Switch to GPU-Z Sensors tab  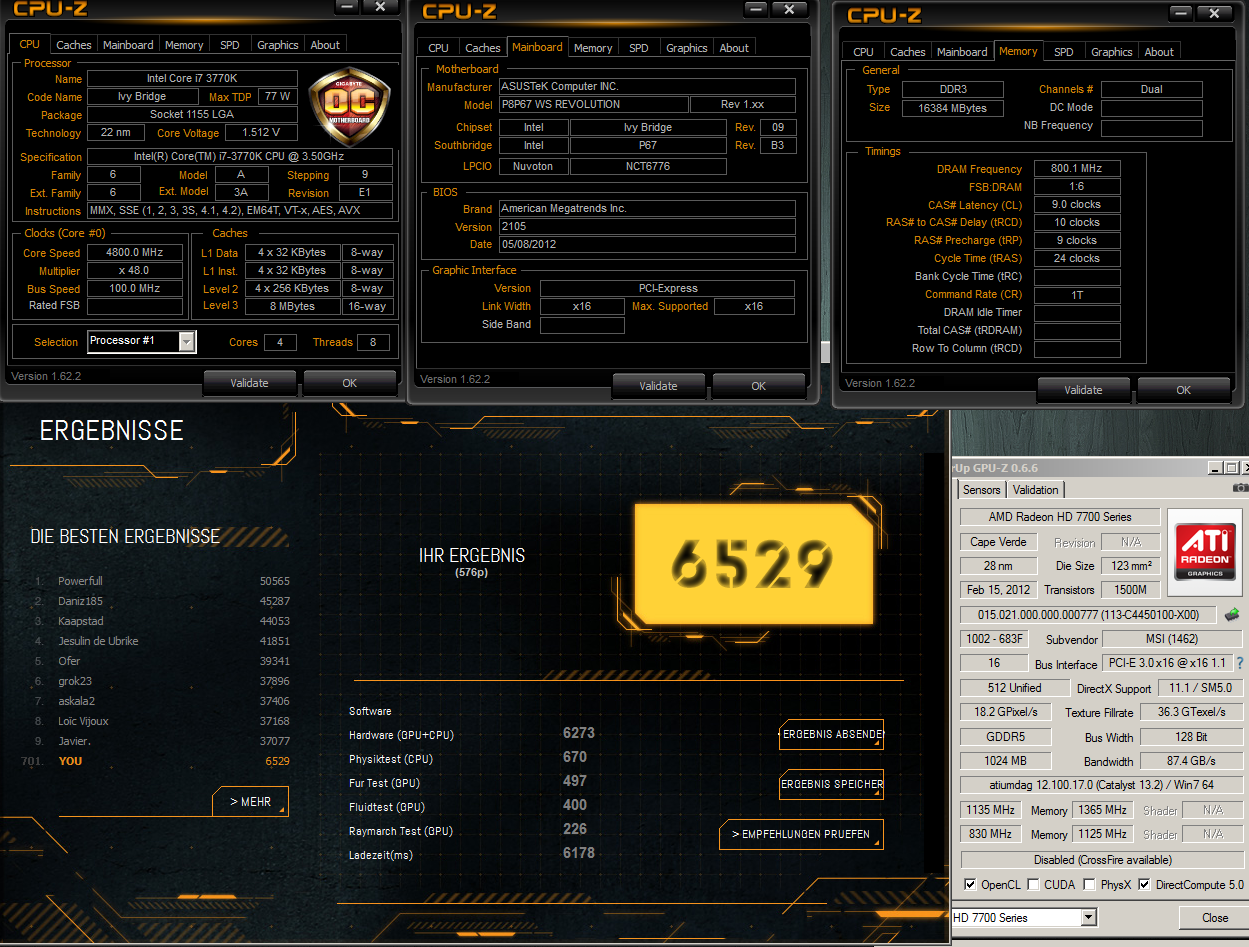point(981,490)
